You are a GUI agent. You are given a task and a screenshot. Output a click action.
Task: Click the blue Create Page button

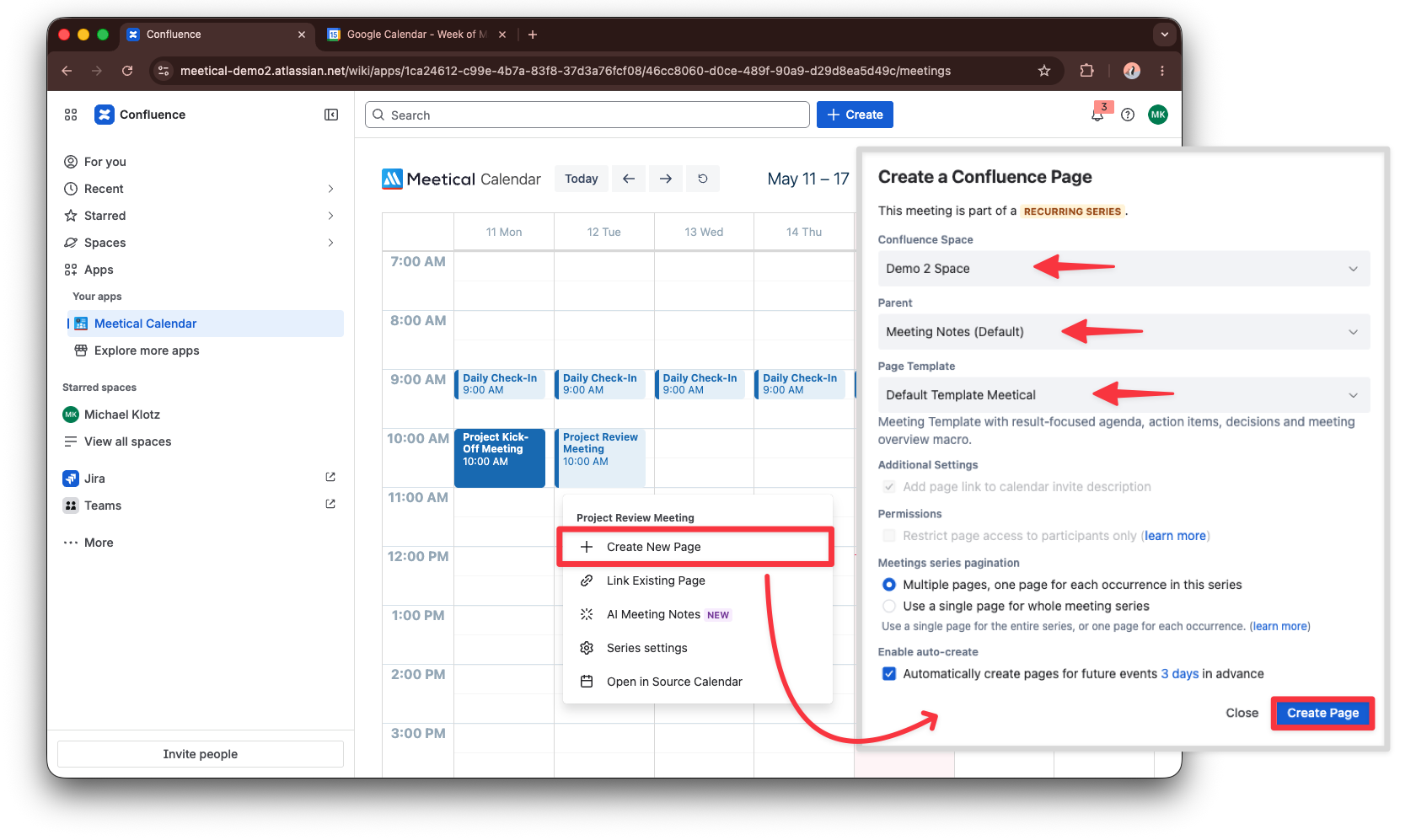coord(1322,713)
